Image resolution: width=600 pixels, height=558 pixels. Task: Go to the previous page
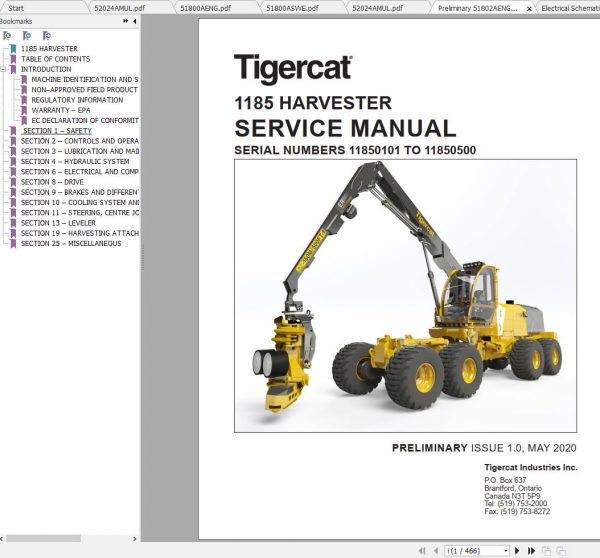(436, 551)
